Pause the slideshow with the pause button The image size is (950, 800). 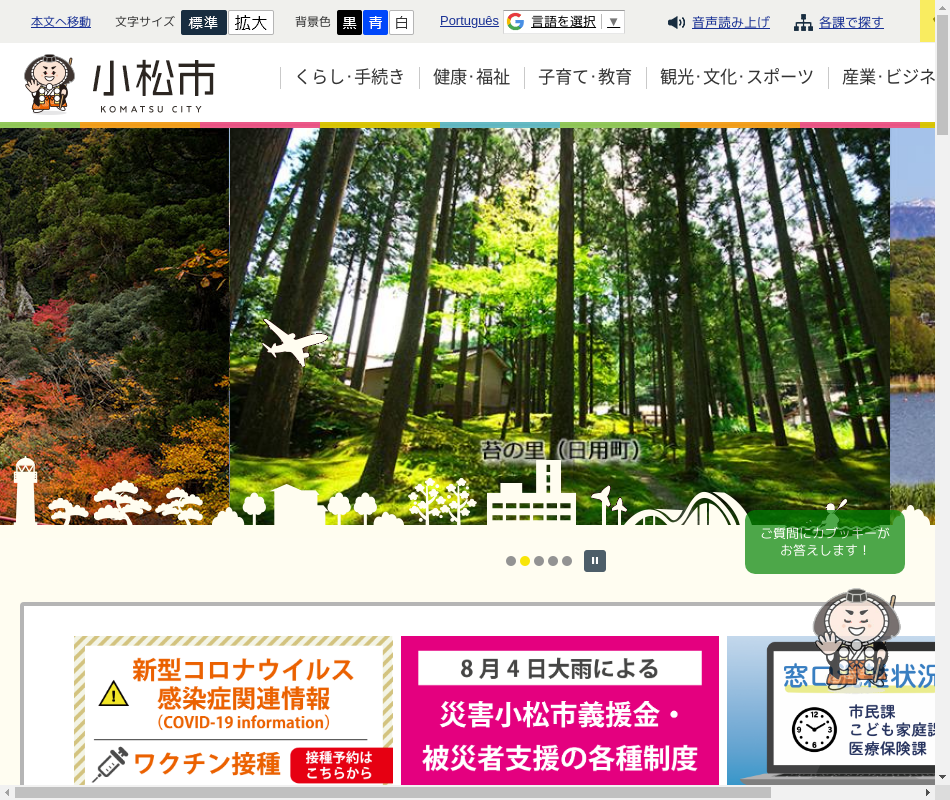[595, 561]
